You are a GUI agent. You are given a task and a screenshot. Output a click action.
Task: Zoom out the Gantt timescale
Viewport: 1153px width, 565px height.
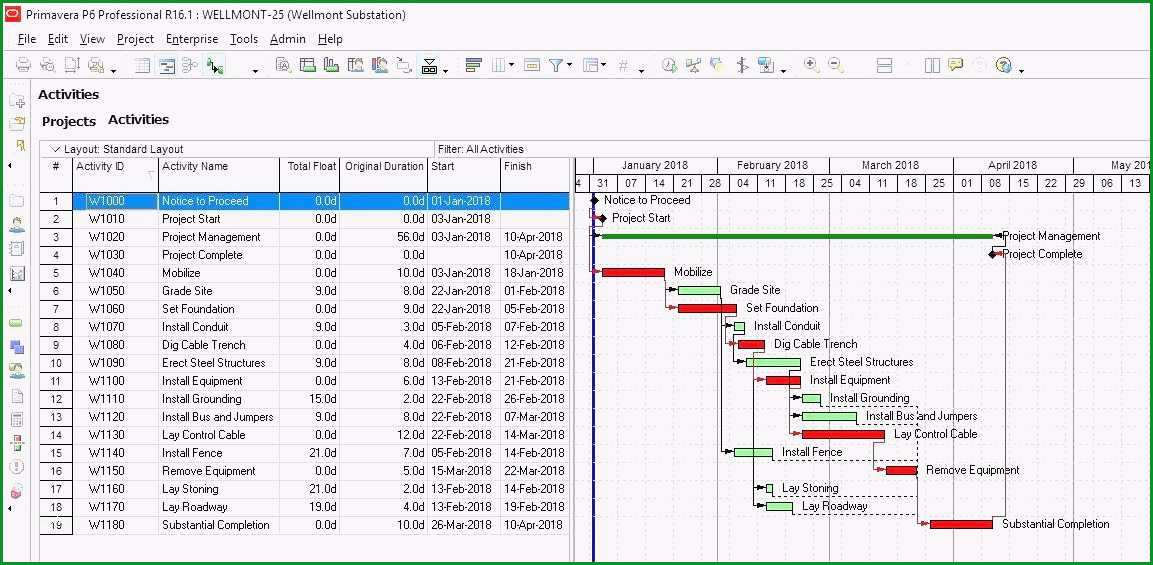835,65
